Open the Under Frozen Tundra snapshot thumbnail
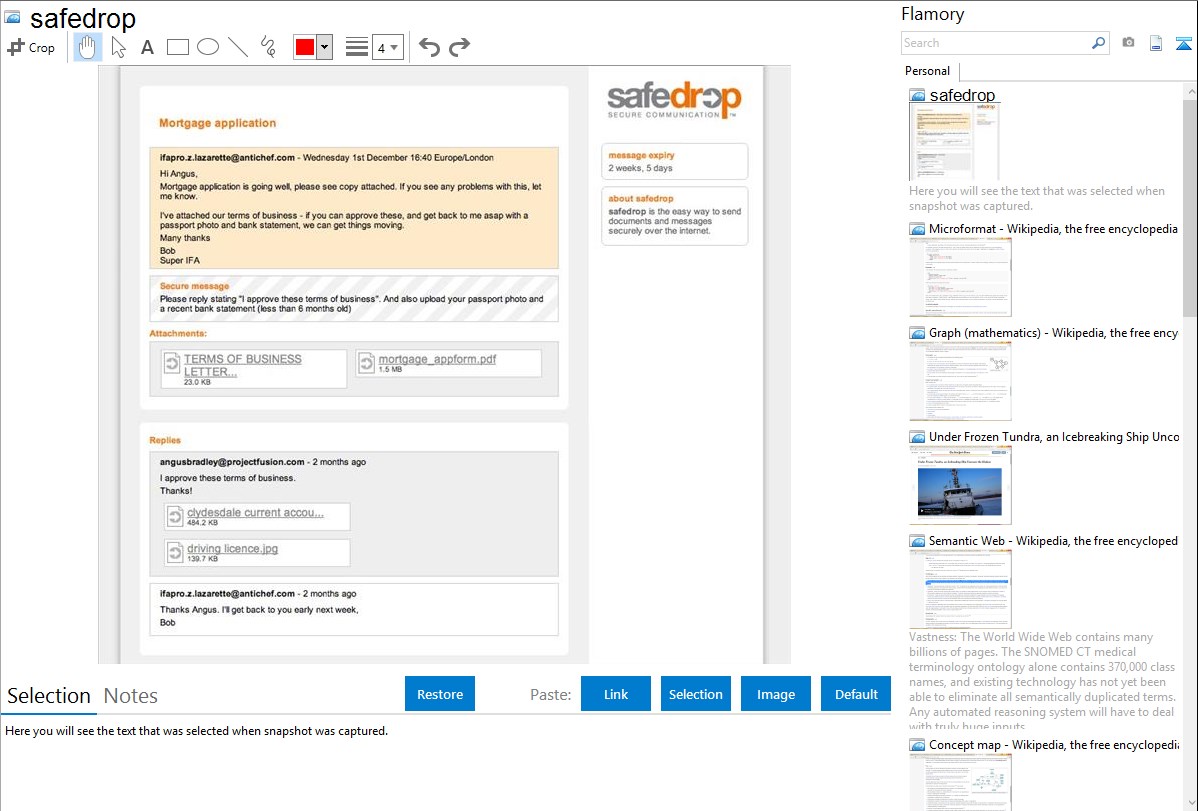Screen dimensions: 1198x811 (960, 485)
